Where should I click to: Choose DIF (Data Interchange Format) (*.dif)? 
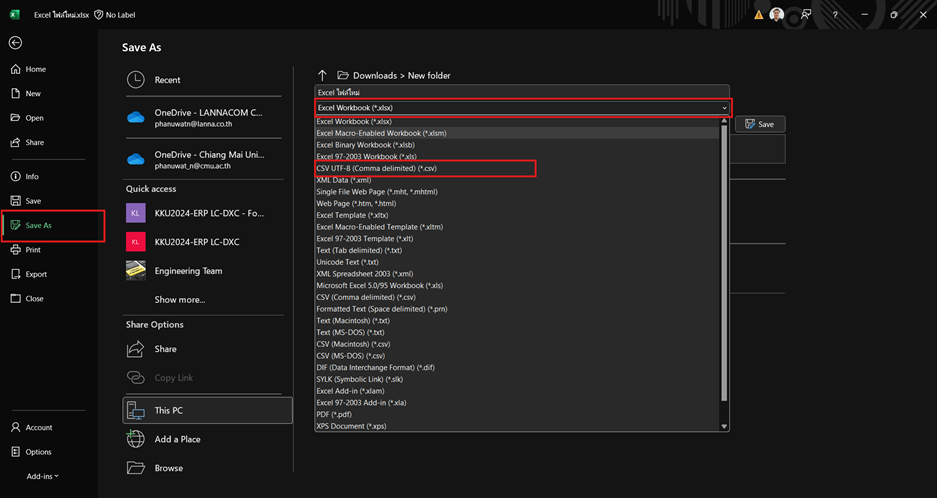(518, 368)
